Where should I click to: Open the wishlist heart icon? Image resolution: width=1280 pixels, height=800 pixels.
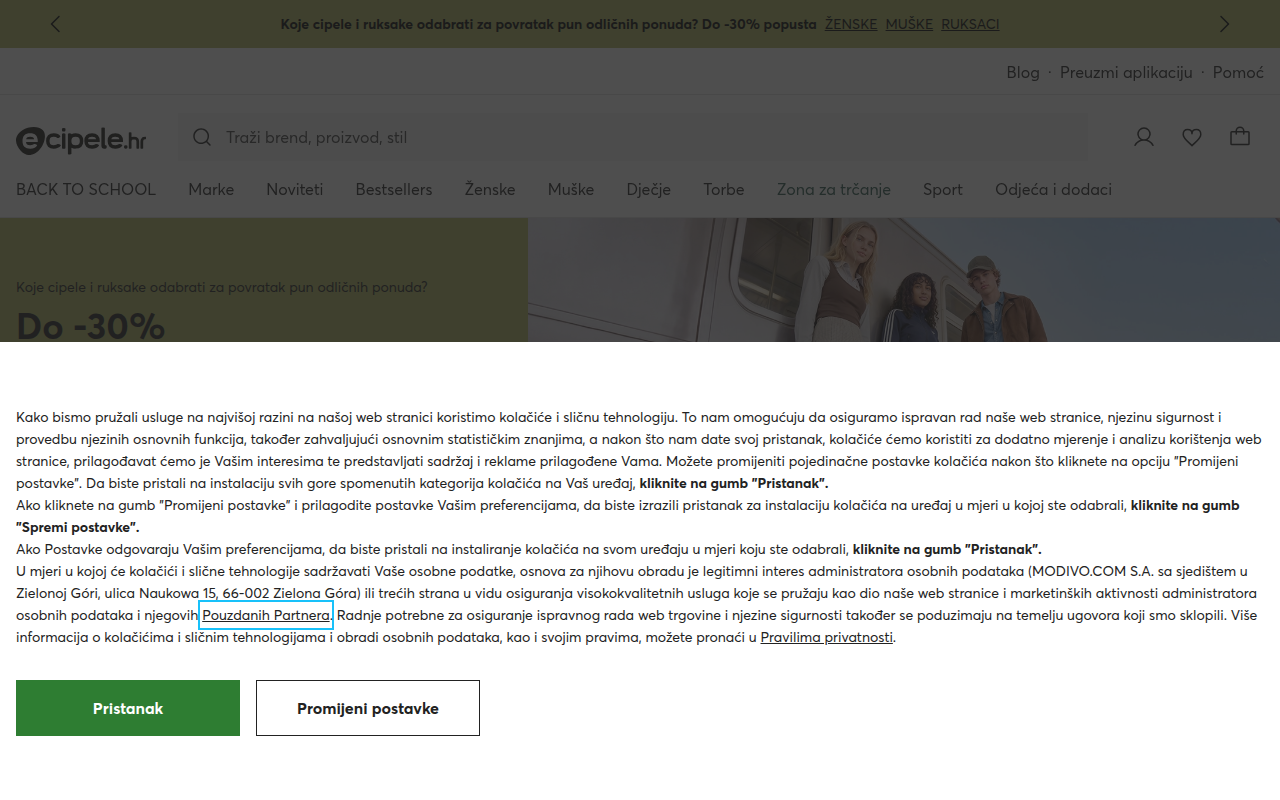[1192, 137]
